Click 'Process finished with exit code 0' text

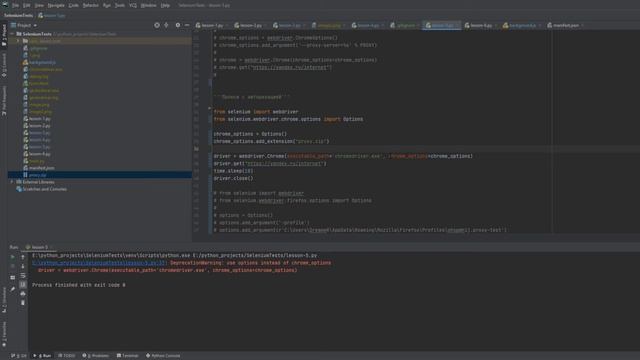(x=79, y=285)
